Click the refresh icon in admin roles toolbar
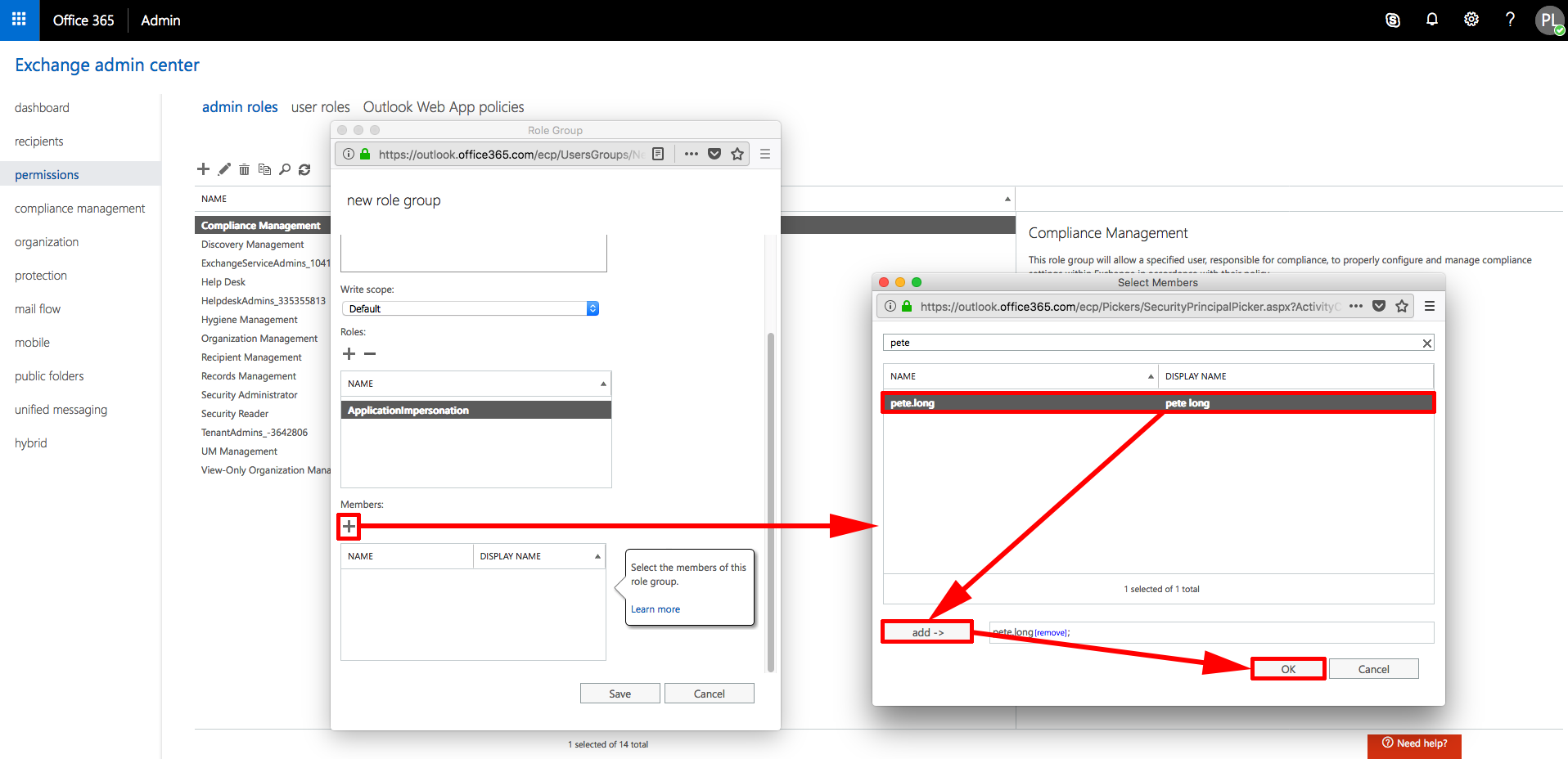 tap(304, 169)
